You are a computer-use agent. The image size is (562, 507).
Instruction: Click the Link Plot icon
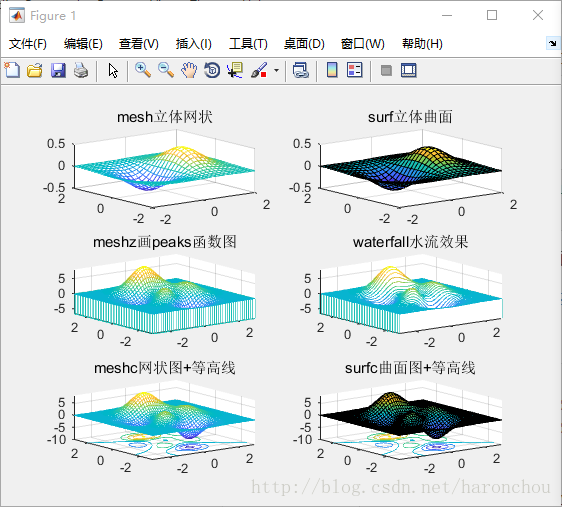pyautogui.click(x=301, y=70)
